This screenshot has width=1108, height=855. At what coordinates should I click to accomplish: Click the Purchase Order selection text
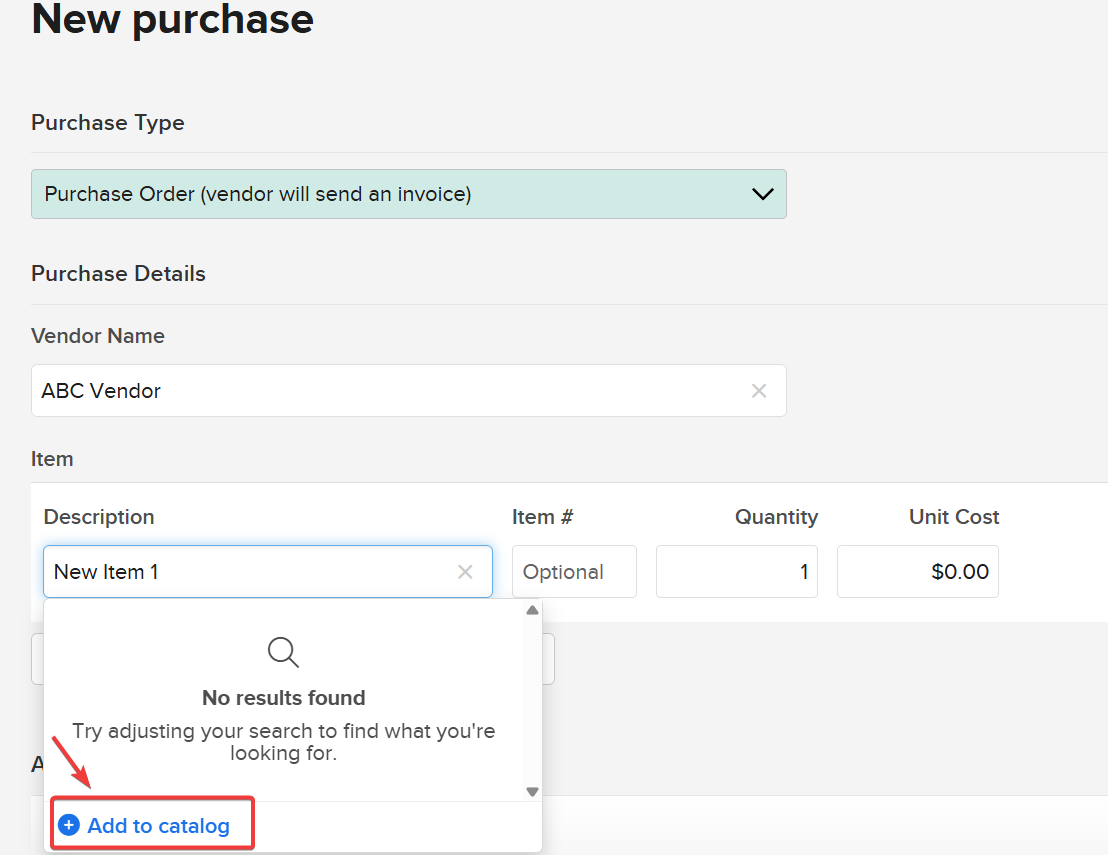coord(258,194)
